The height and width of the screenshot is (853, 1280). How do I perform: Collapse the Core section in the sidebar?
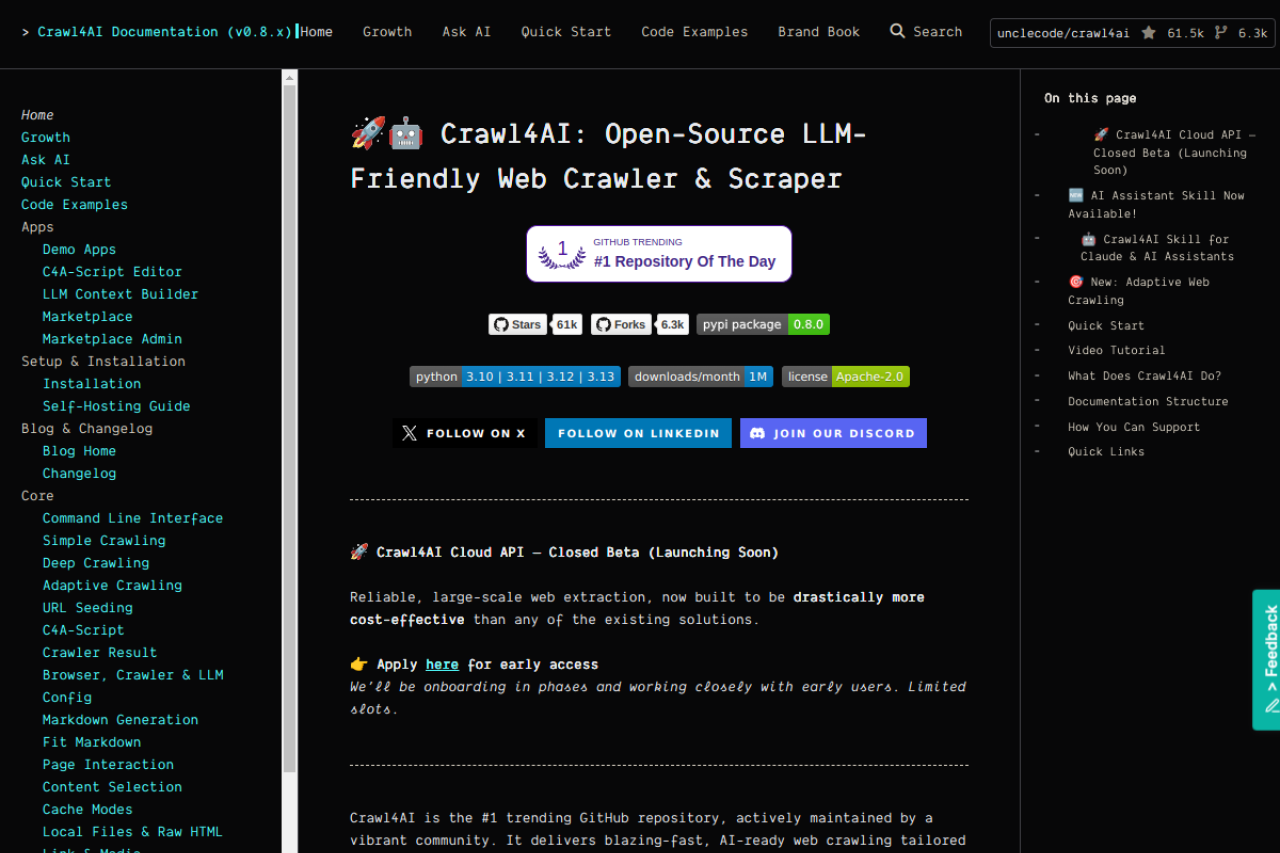click(37, 495)
